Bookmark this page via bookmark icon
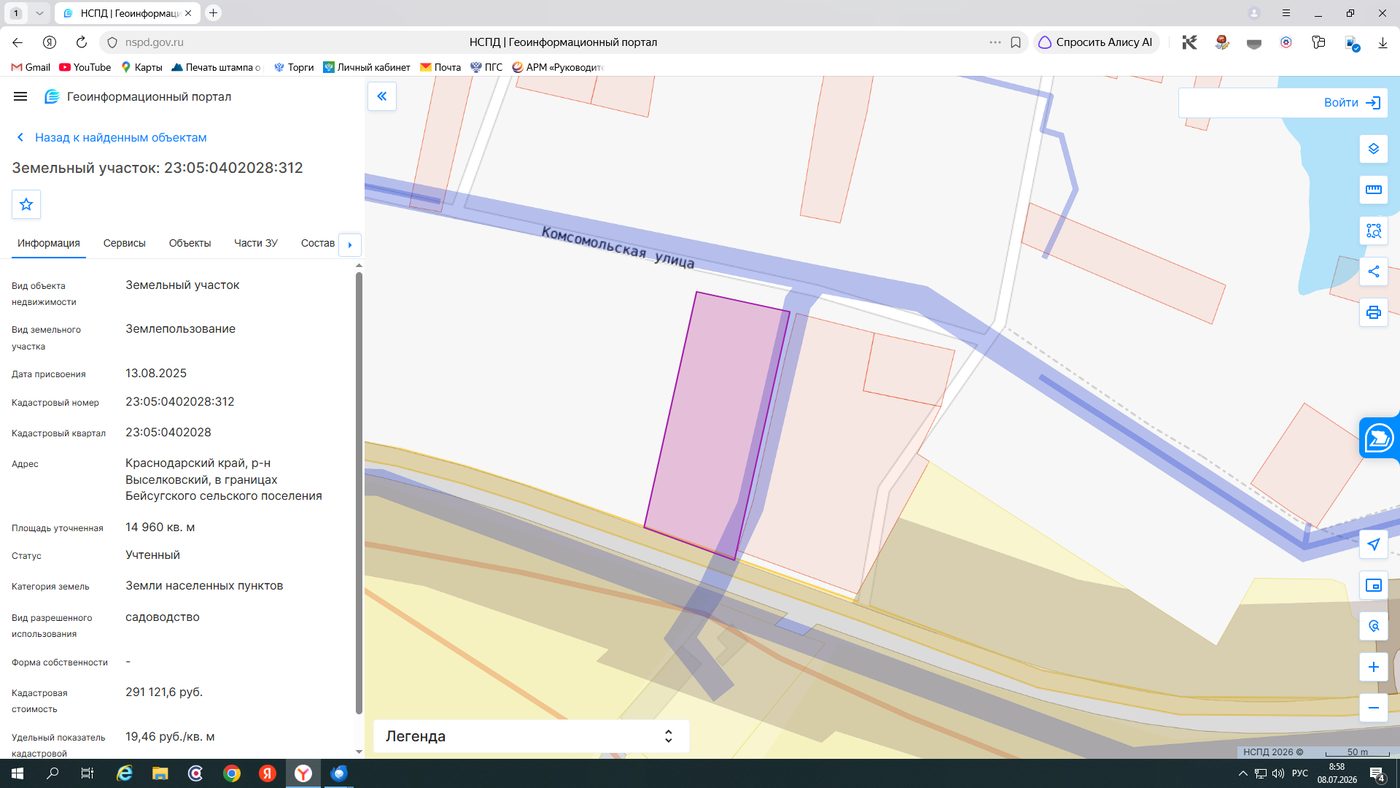The image size is (1400, 788). coord(1016,43)
